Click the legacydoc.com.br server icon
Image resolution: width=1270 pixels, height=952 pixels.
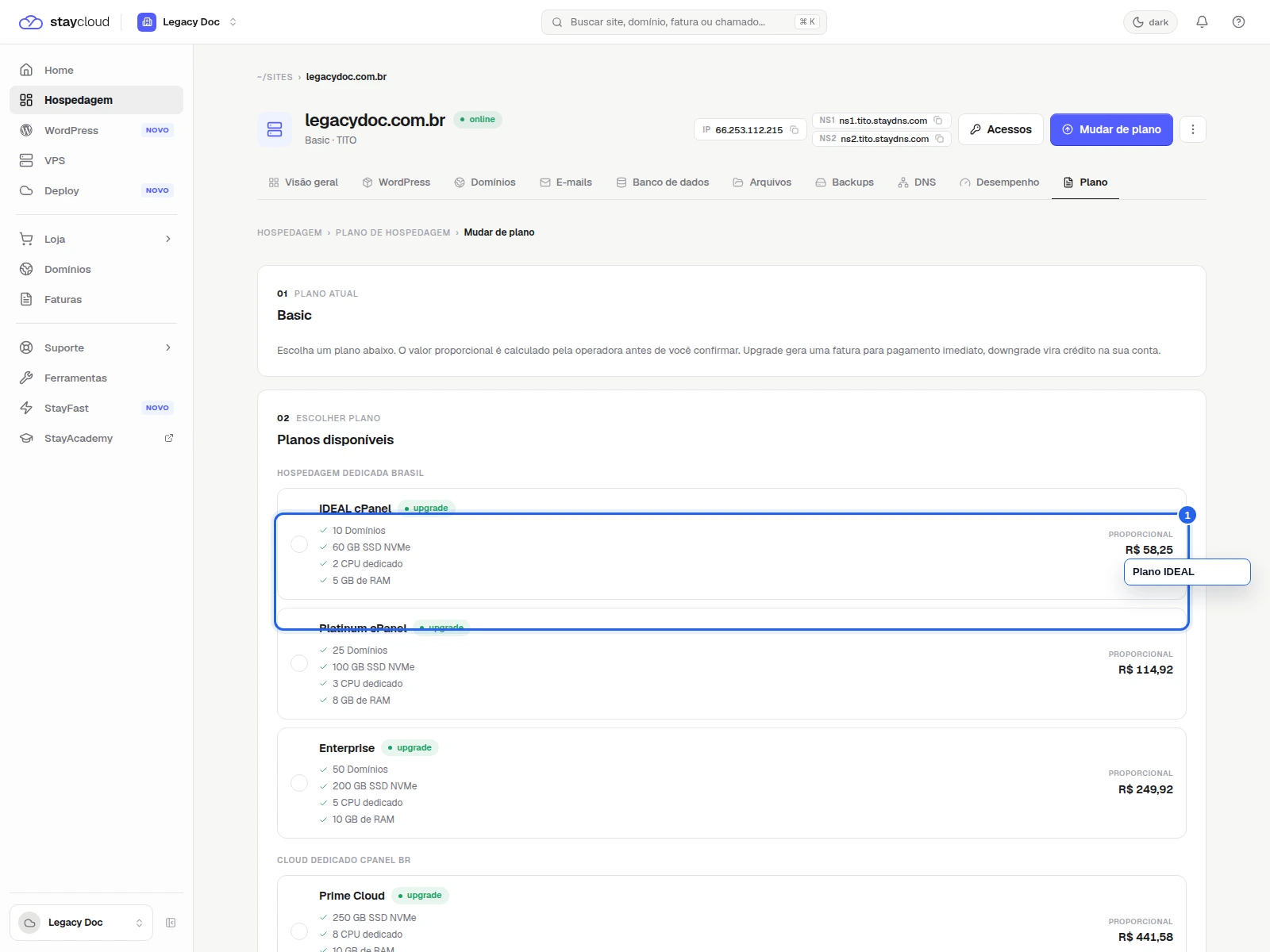[275, 129]
